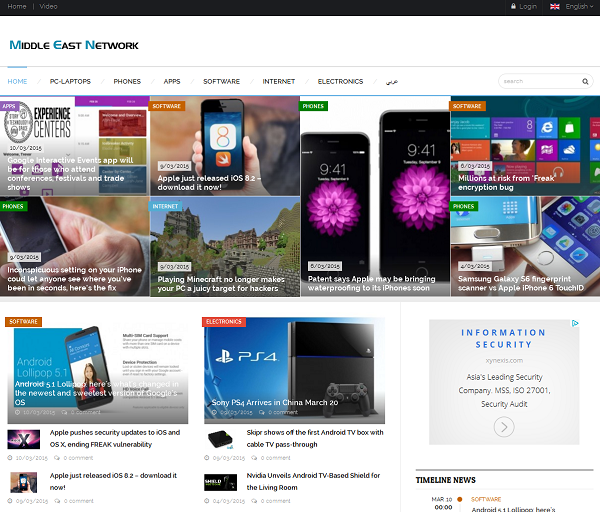Open the Electronics menu item
Viewport: 600px width, 512px height.
tap(340, 81)
